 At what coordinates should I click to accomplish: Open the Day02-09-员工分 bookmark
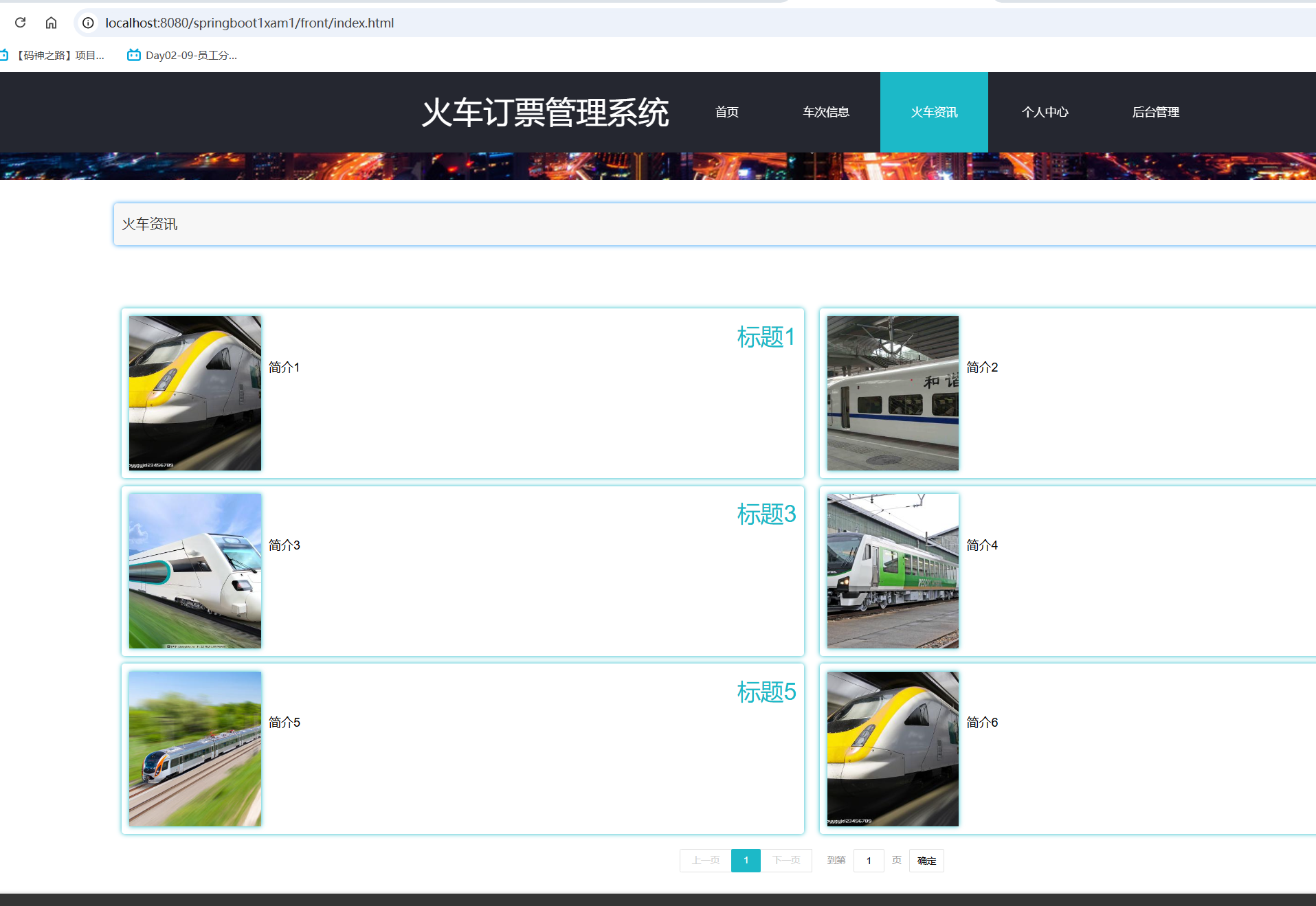click(x=182, y=55)
